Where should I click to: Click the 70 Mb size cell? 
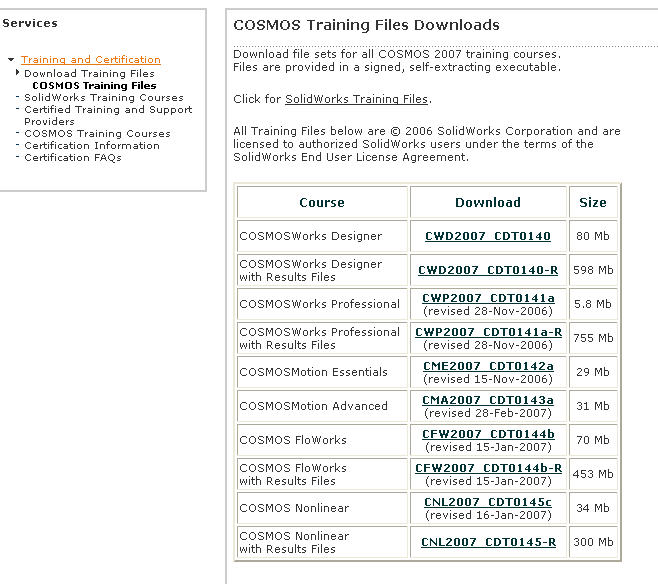coord(593,440)
